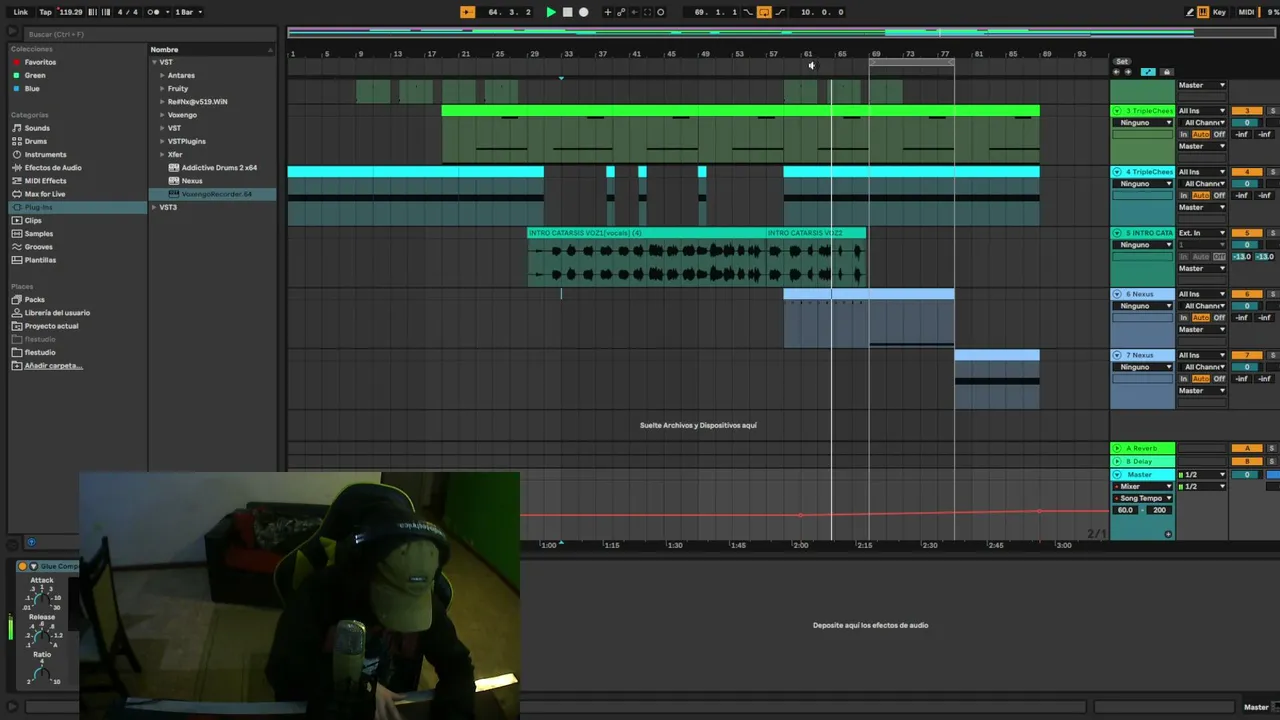Open Max for Live category

pos(45,194)
